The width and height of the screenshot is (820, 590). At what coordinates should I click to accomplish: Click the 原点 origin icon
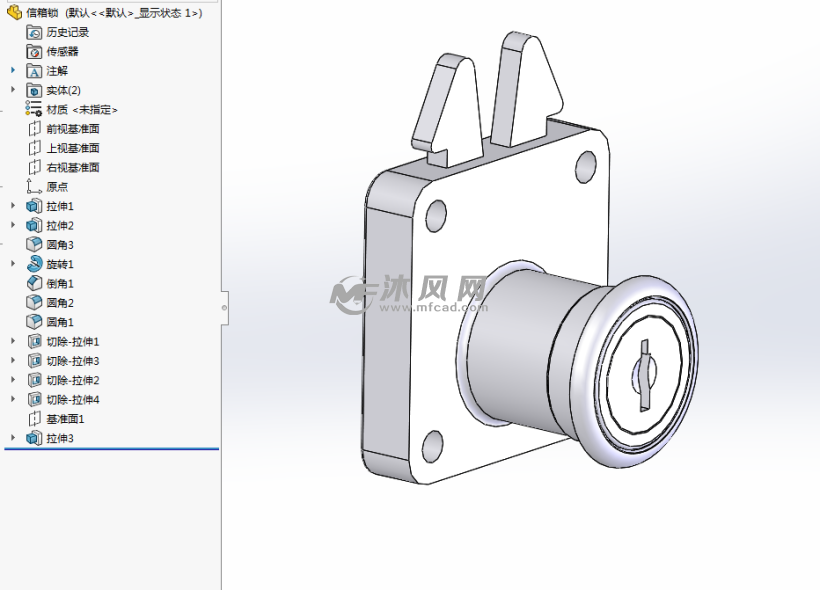click(x=34, y=187)
